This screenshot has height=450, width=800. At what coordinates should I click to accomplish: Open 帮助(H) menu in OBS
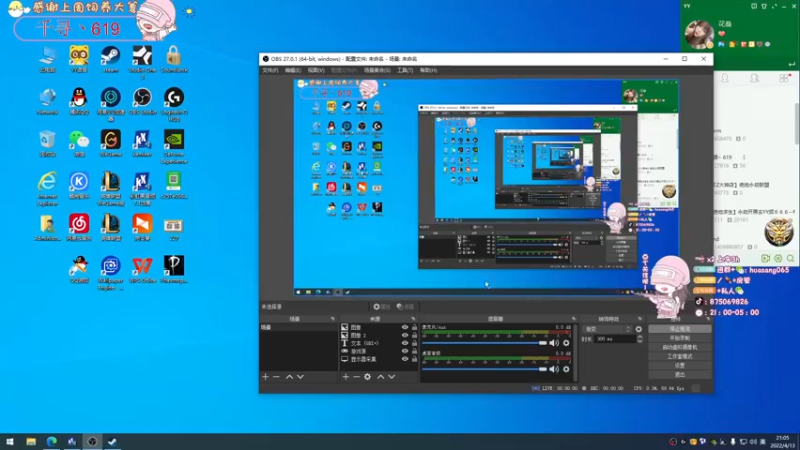pos(428,70)
